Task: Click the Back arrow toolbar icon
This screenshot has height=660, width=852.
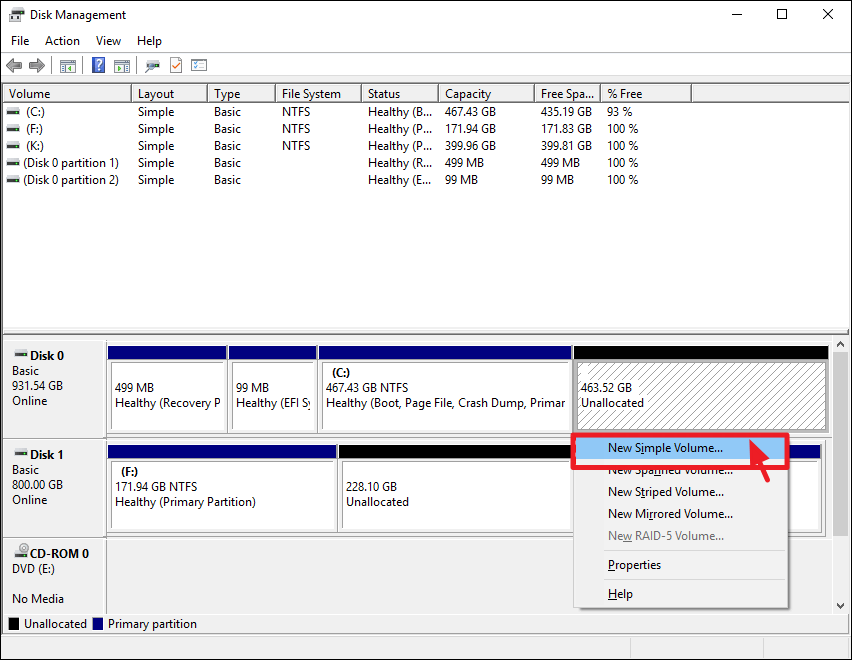Action: click(14, 66)
